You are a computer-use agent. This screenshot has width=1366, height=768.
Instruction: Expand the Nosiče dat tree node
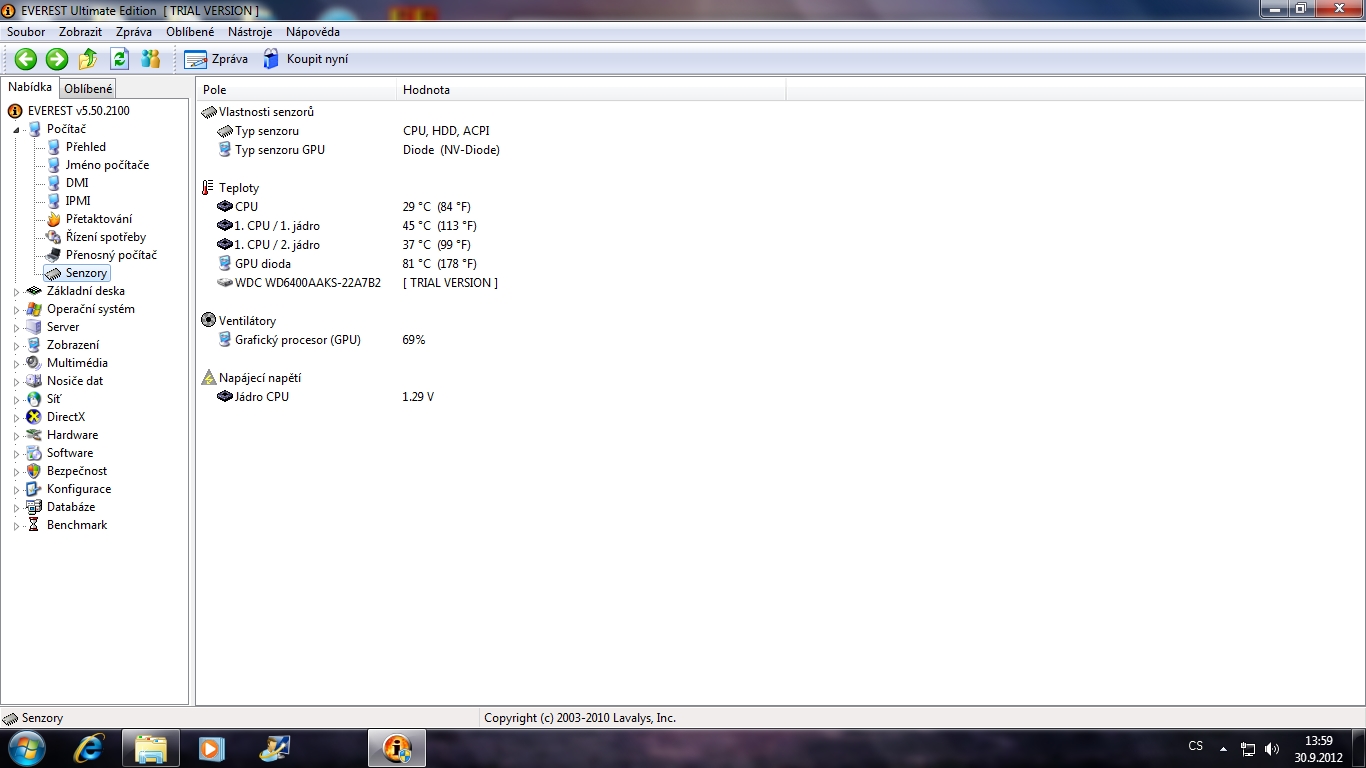coord(16,381)
